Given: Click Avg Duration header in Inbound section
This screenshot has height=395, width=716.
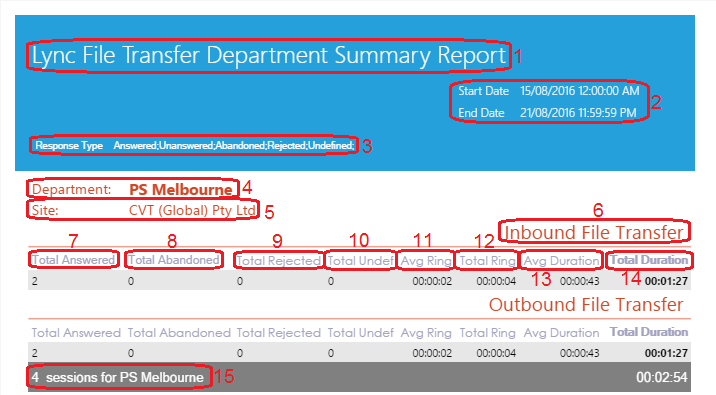Looking at the screenshot, I should (561, 261).
